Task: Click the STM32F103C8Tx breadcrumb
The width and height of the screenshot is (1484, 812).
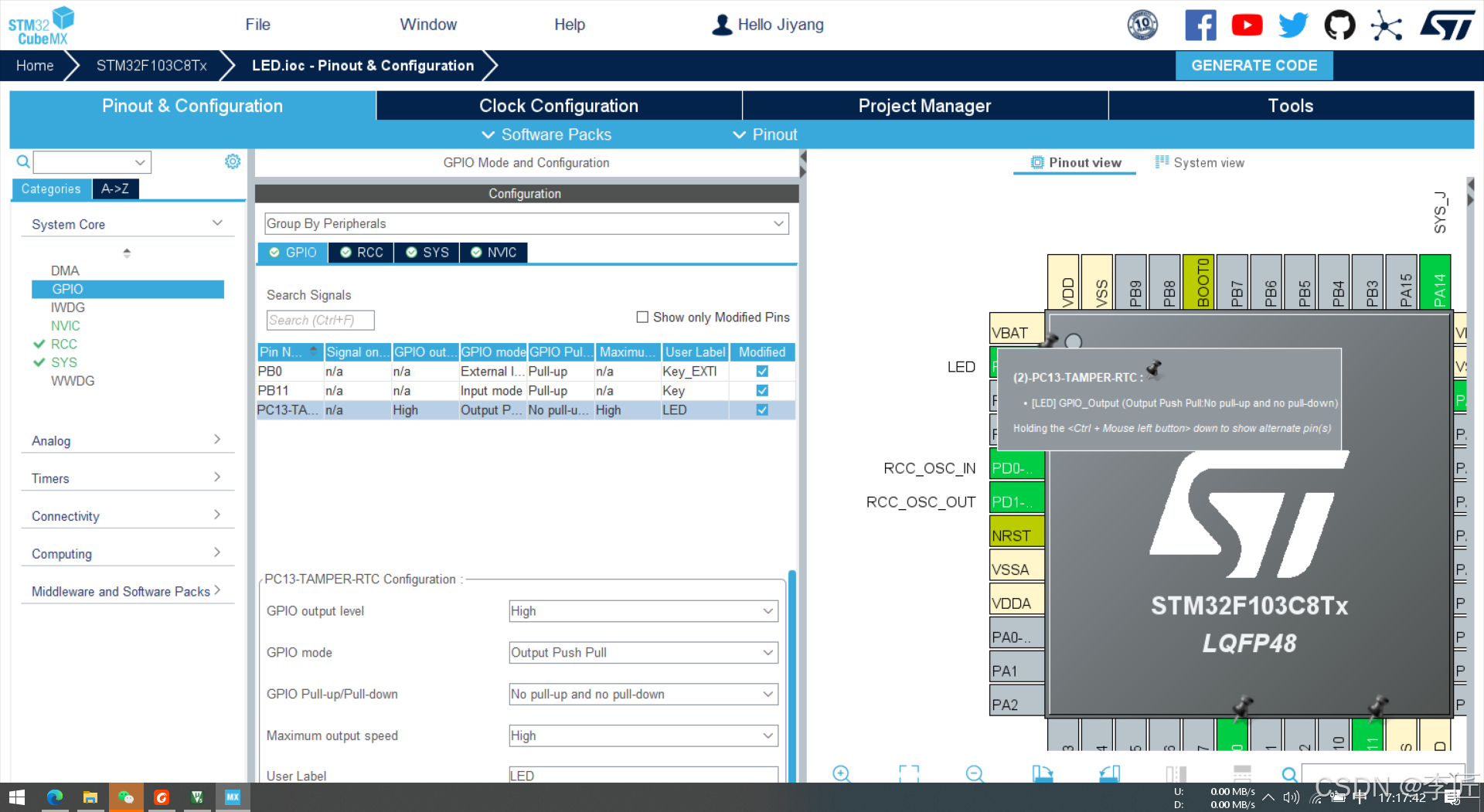Action: 151,66
